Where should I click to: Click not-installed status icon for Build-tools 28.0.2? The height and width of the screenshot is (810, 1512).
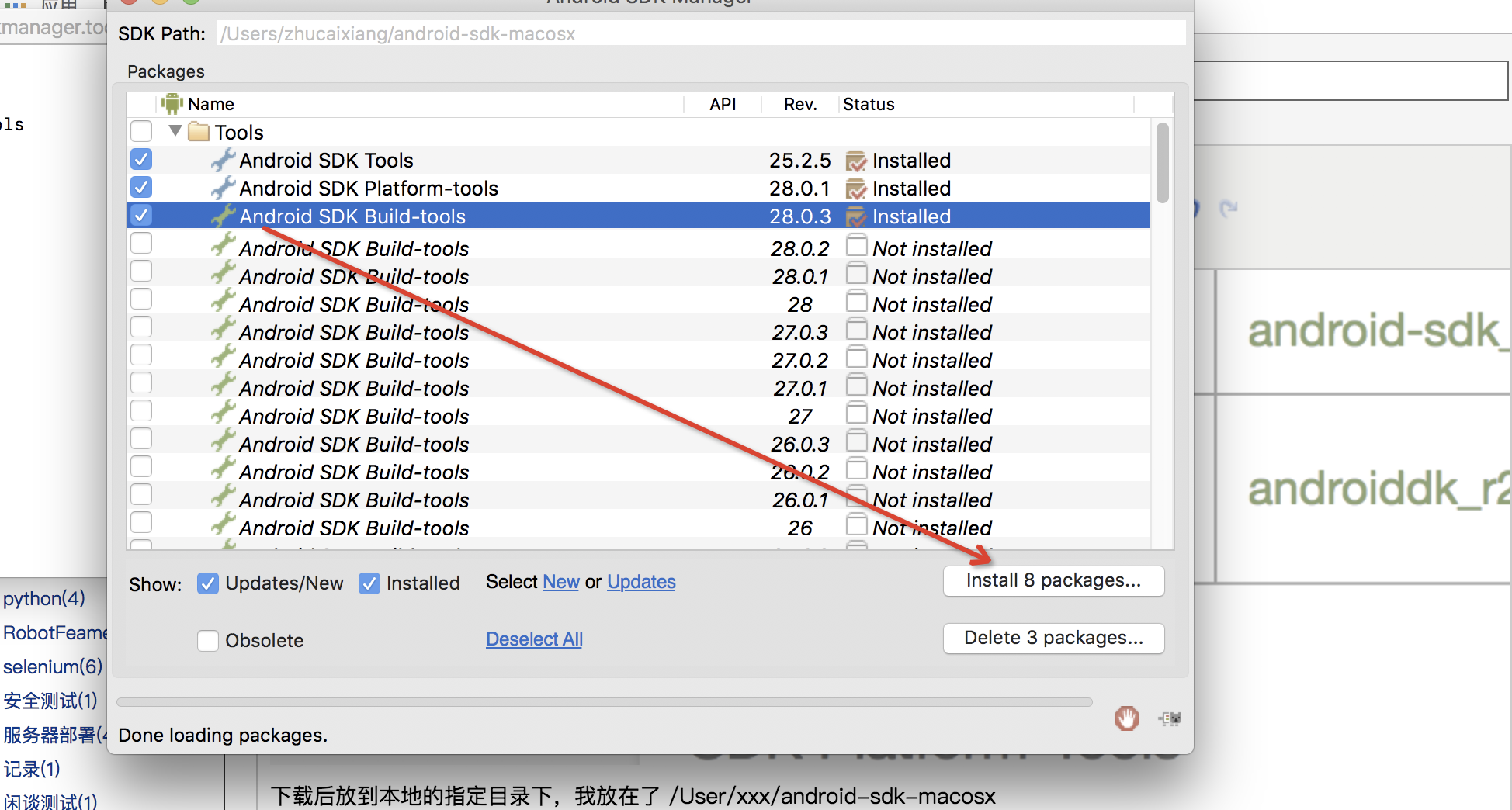pyautogui.click(x=856, y=245)
